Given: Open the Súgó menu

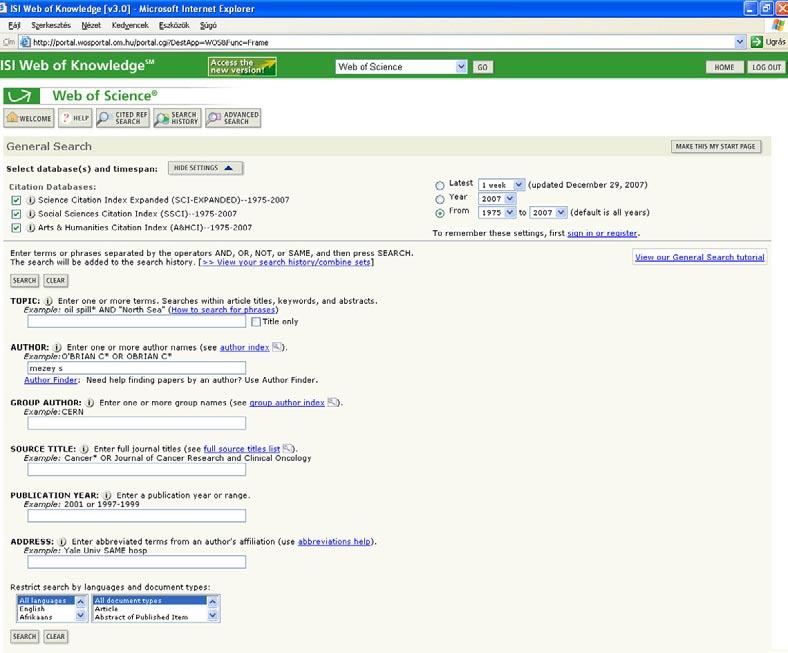Looking at the screenshot, I should click(208, 25).
